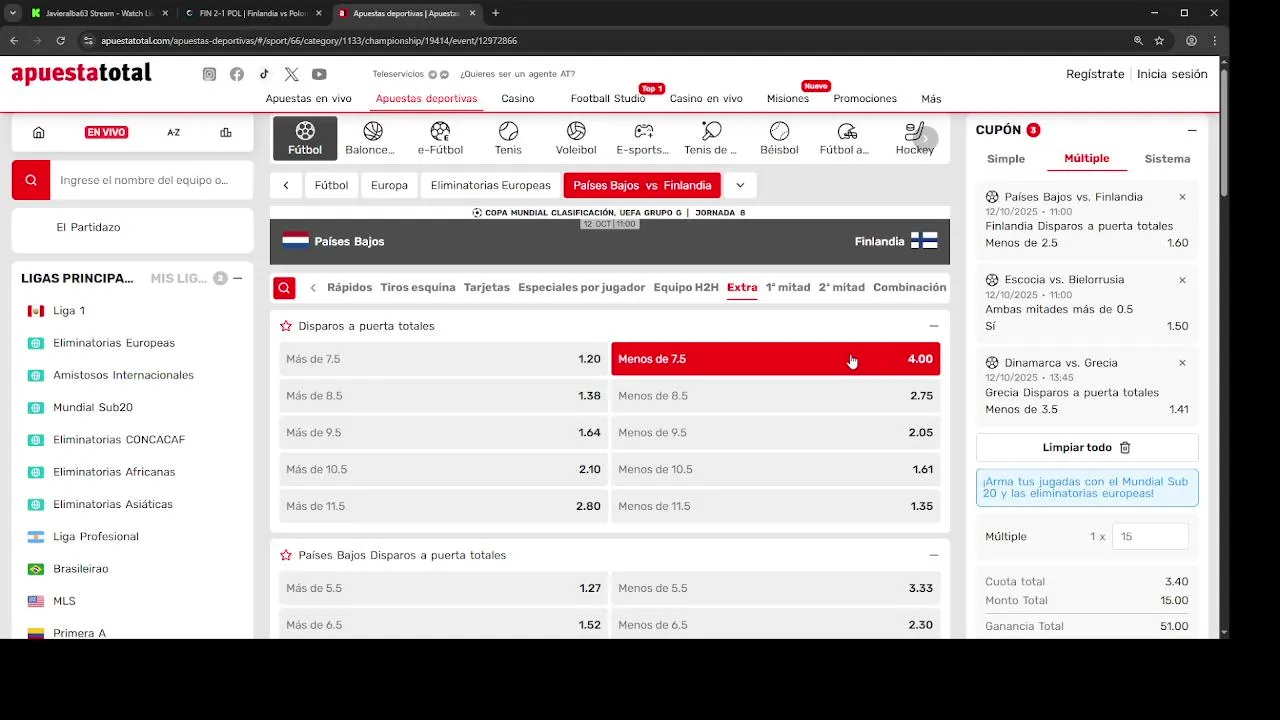1280x720 pixels.
Task: Collapse the Cupón panel
Action: (1192, 130)
